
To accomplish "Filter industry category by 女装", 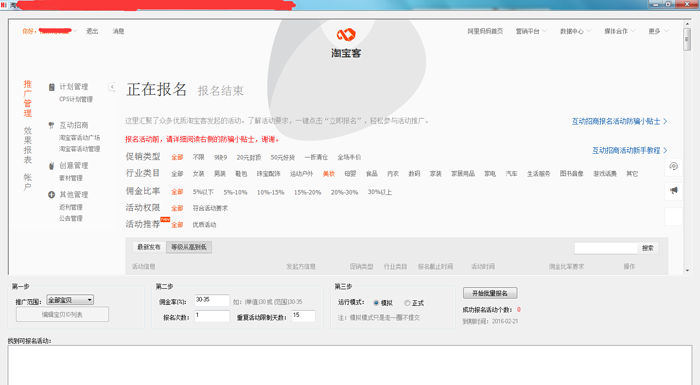I will click(199, 174).
